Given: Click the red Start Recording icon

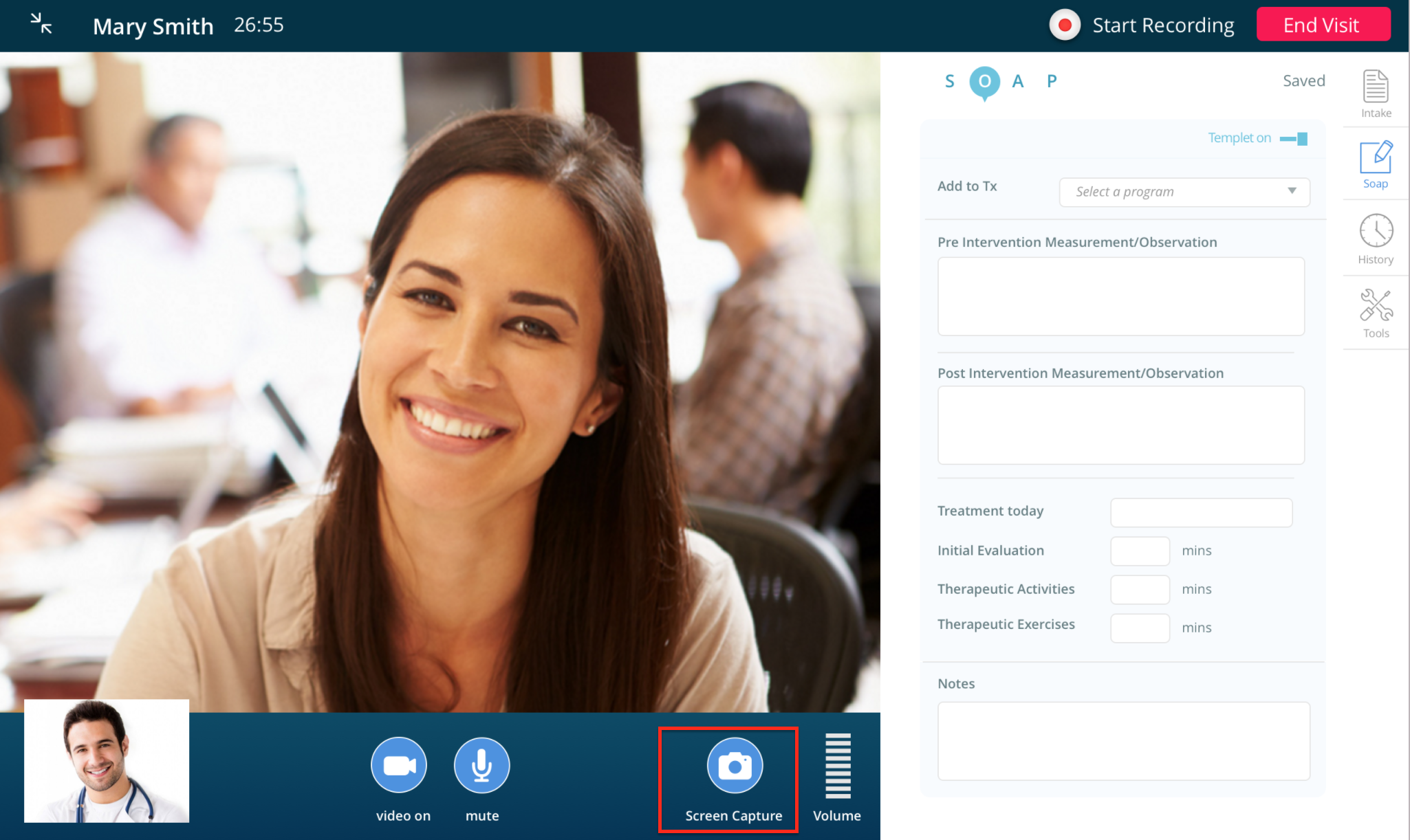Looking at the screenshot, I should click(x=1065, y=25).
